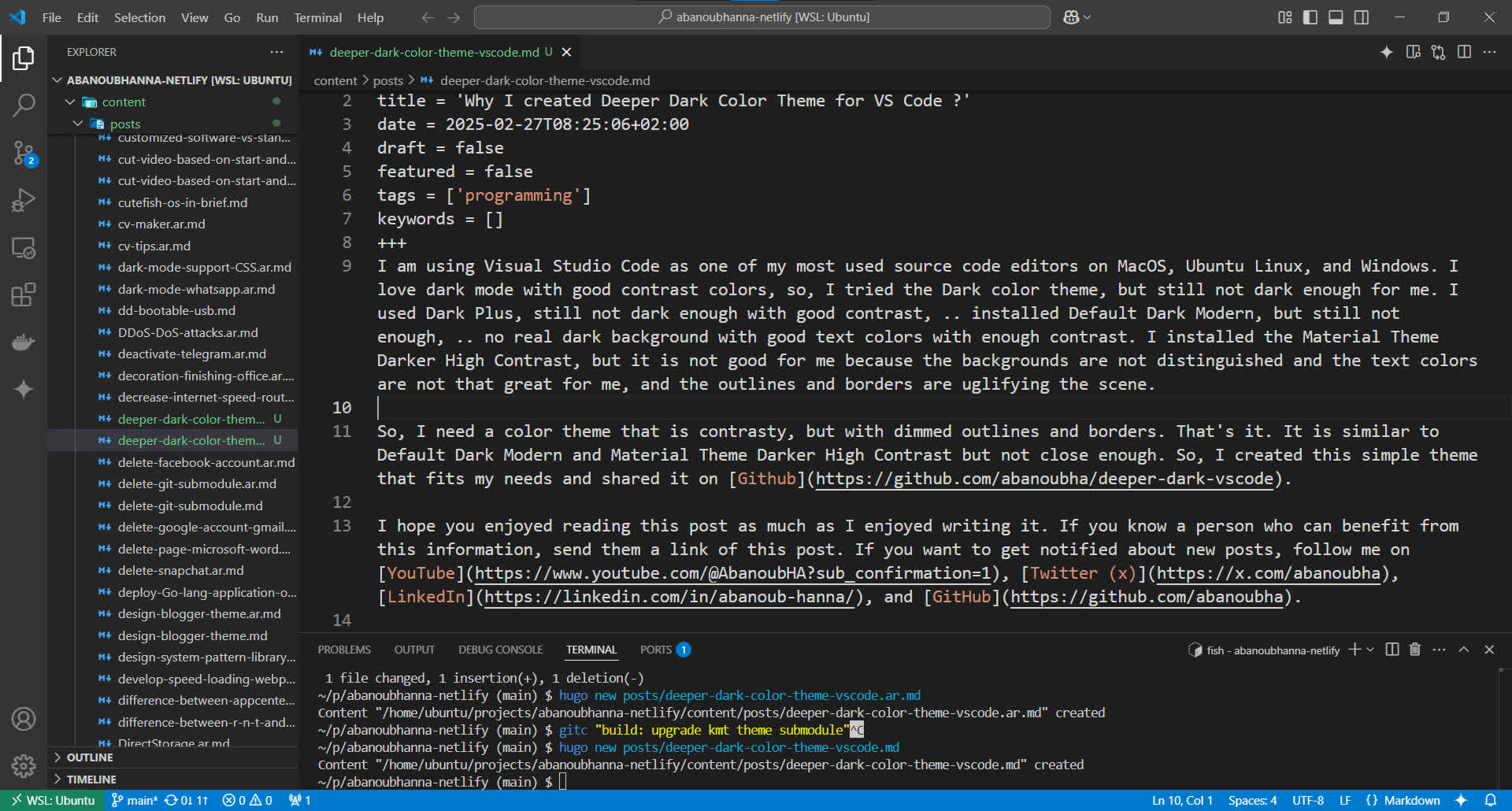Kill terminal with trash icon

(1414, 650)
